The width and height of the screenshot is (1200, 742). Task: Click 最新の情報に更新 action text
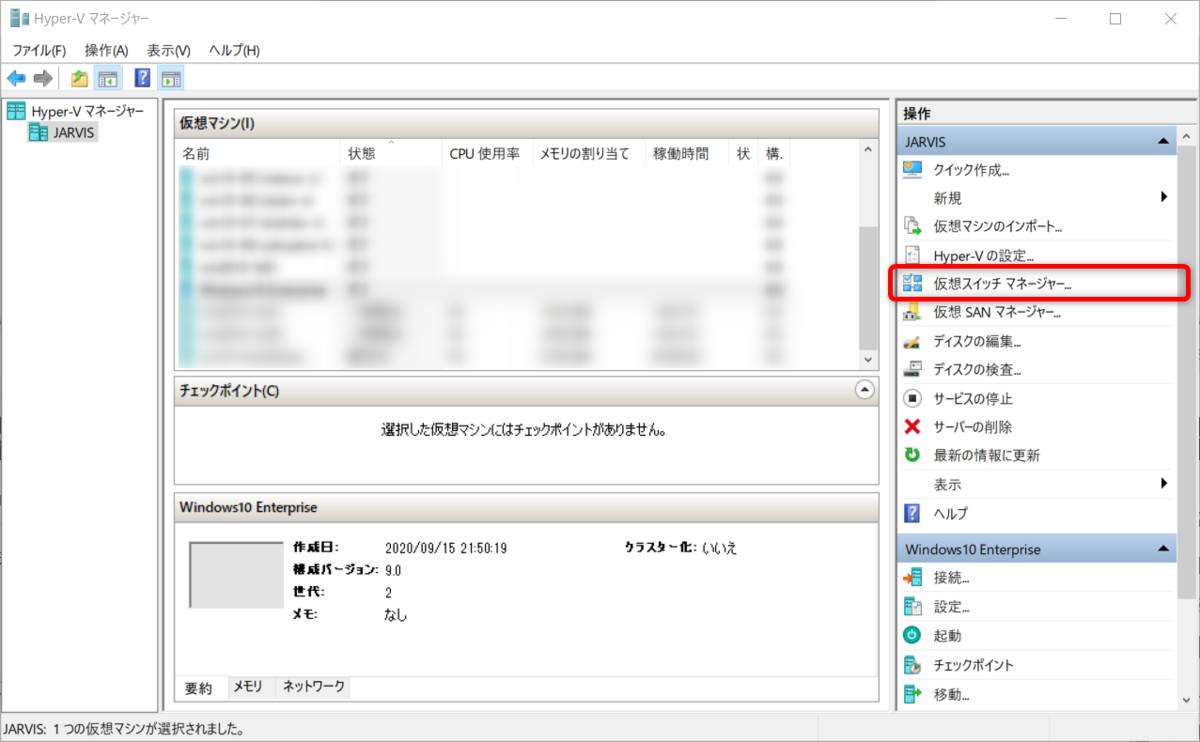click(986, 456)
